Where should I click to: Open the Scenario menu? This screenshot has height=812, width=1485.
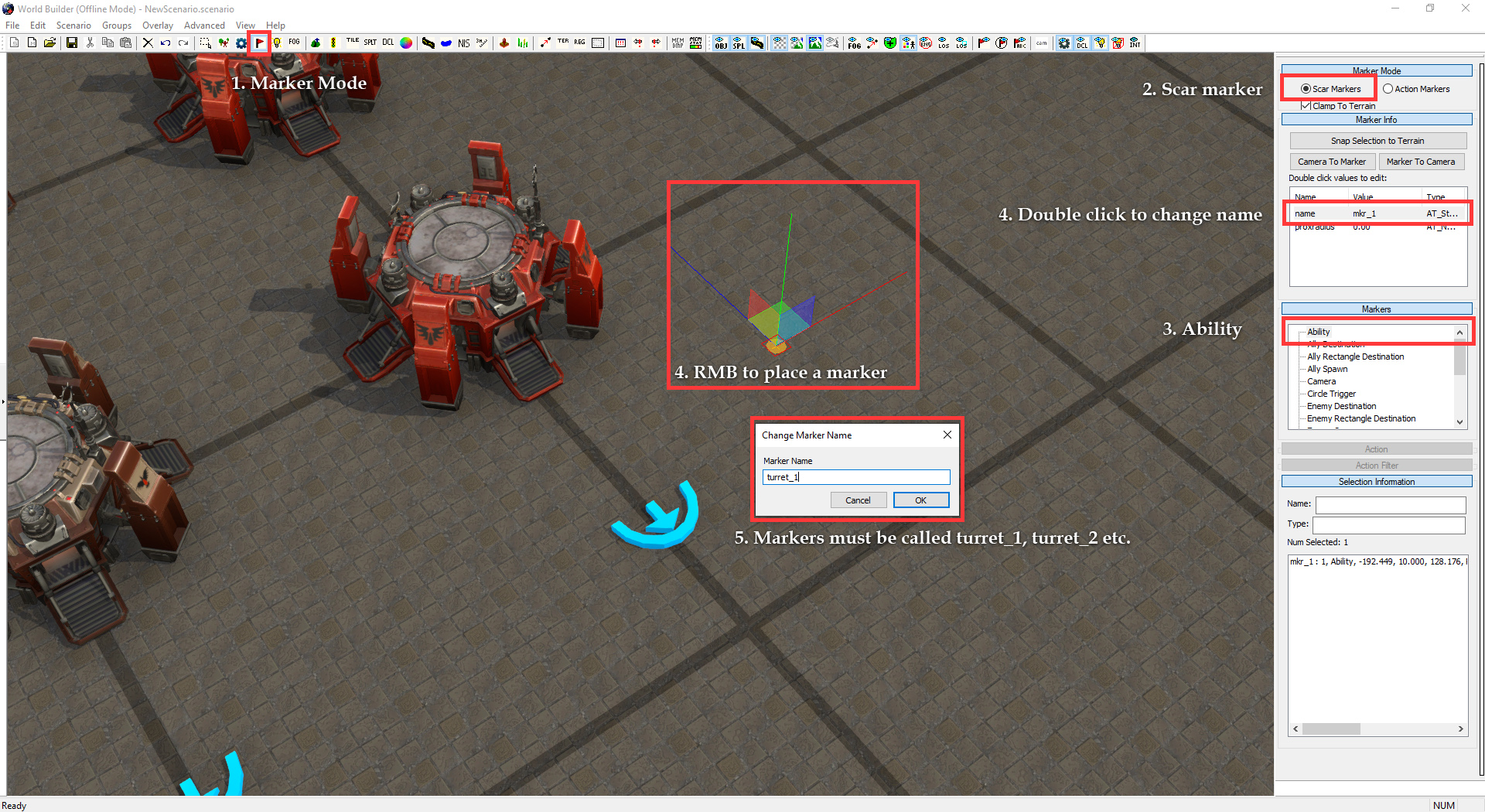[73, 26]
